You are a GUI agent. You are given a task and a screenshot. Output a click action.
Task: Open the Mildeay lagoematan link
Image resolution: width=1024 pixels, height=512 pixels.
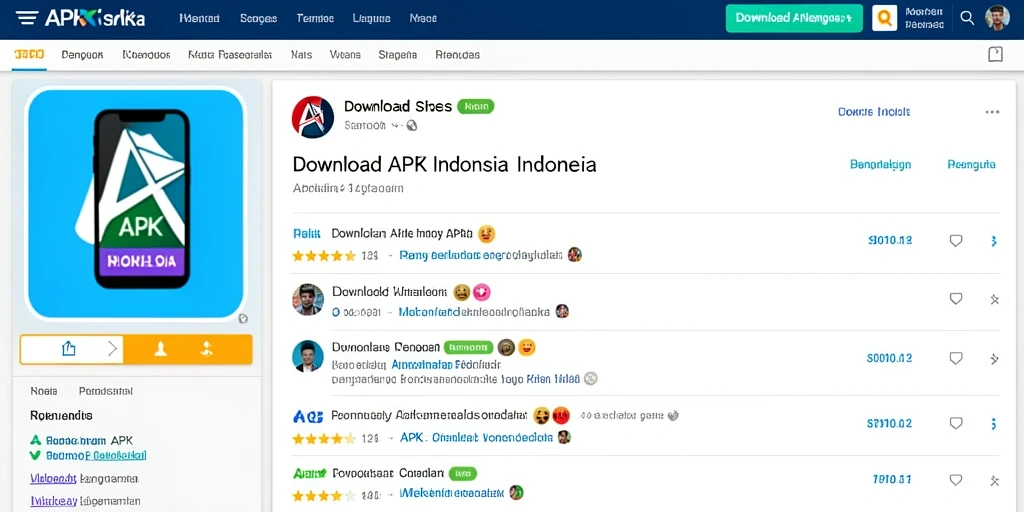click(x=85, y=502)
